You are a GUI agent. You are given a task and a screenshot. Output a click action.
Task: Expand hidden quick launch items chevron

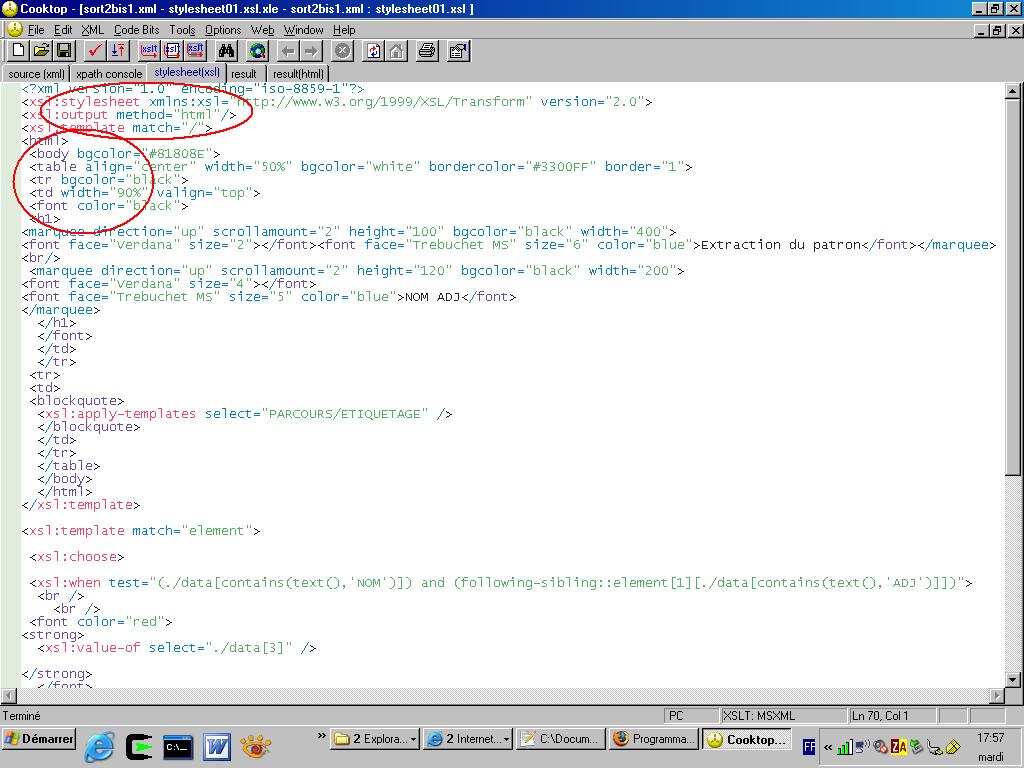coord(321,737)
